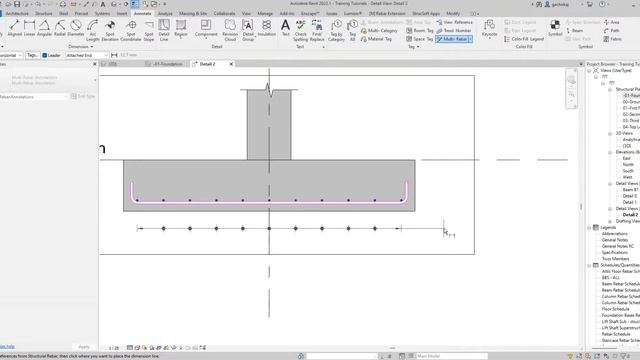Select the Arc Length dimension tool

[x=93, y=31]
